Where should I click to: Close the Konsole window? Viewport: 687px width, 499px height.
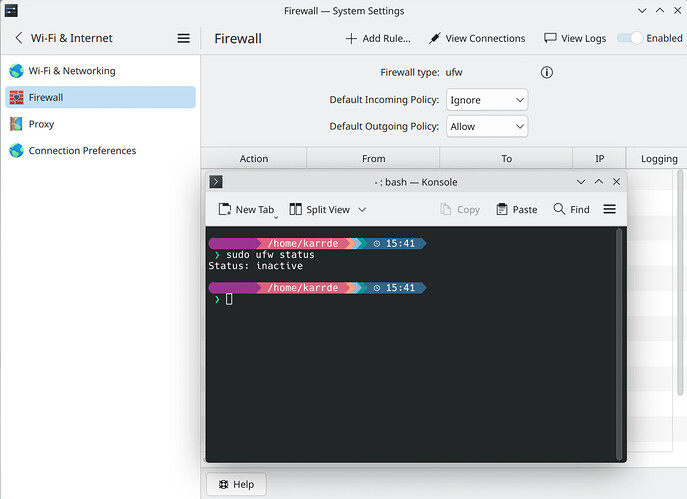[616, 182]
